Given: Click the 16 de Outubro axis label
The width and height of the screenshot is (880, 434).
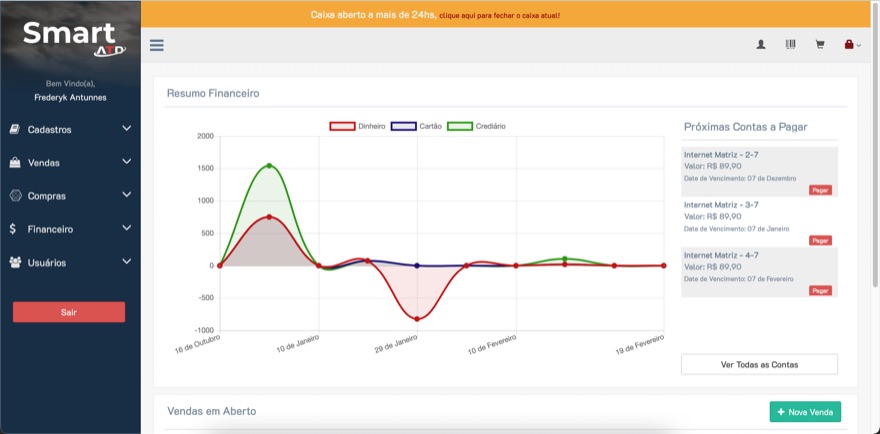Looking at the screenshot, I should pos(198,344).
